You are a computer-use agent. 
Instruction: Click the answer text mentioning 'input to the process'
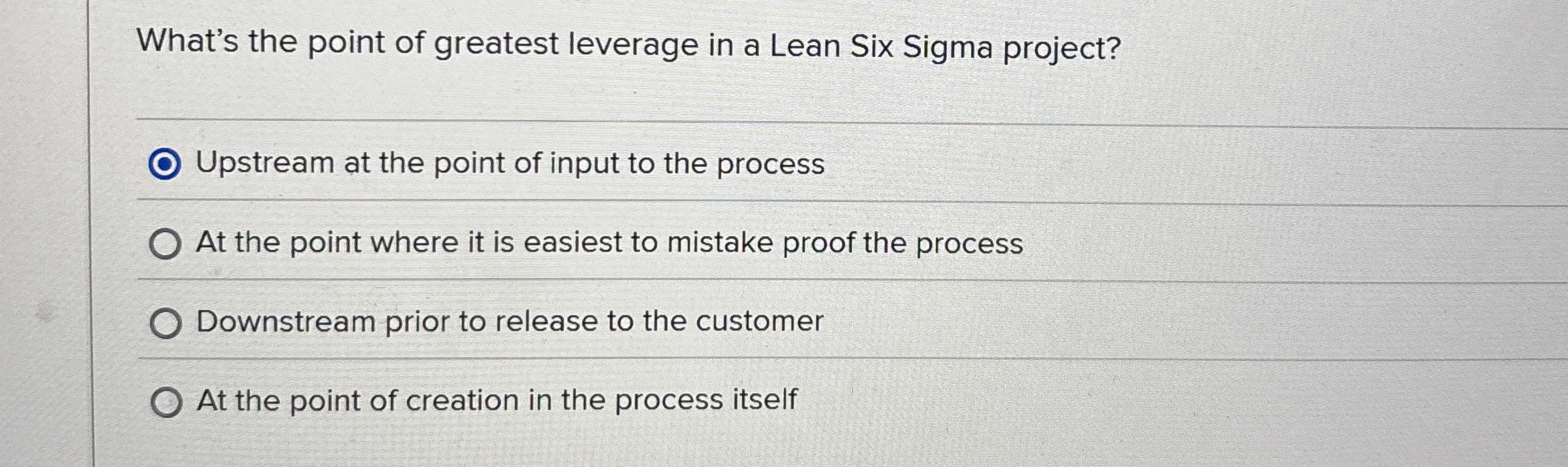pyautogui.click(x=510, y=164)
